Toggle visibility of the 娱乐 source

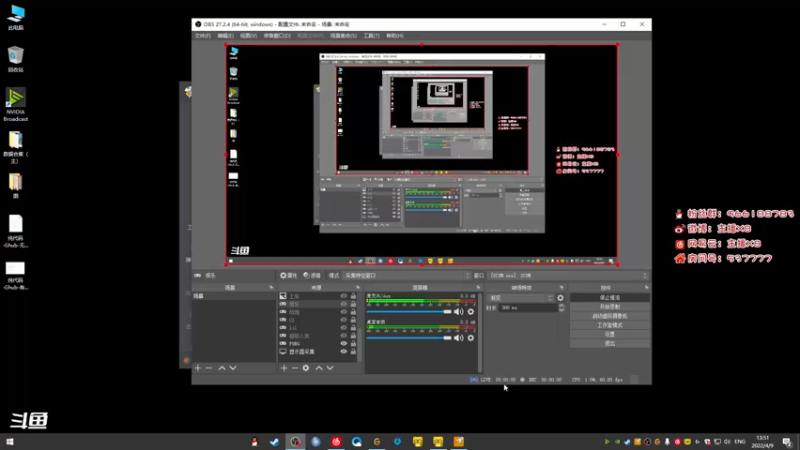pos(344,304)
